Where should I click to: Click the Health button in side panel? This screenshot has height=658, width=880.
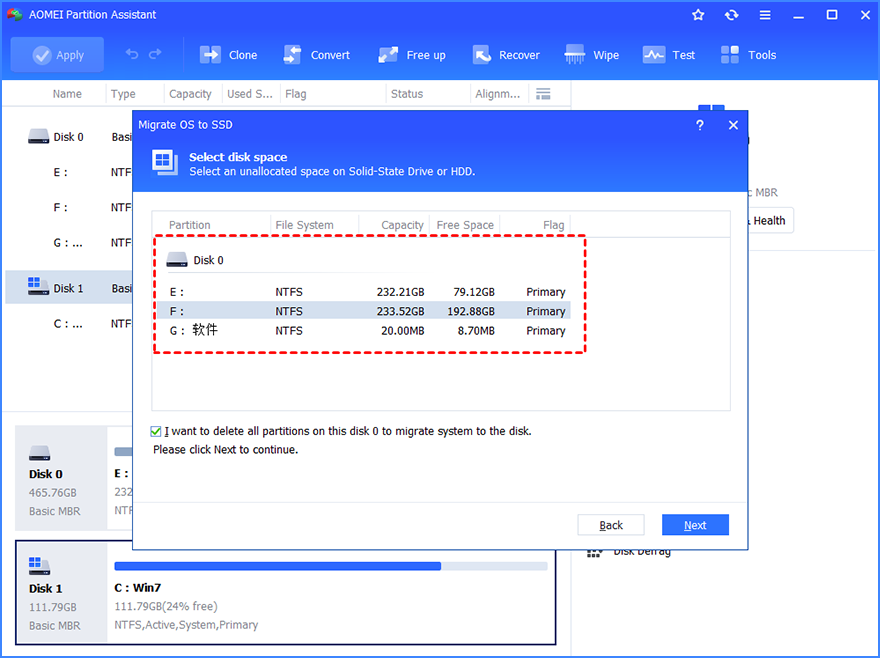(769, 221)
